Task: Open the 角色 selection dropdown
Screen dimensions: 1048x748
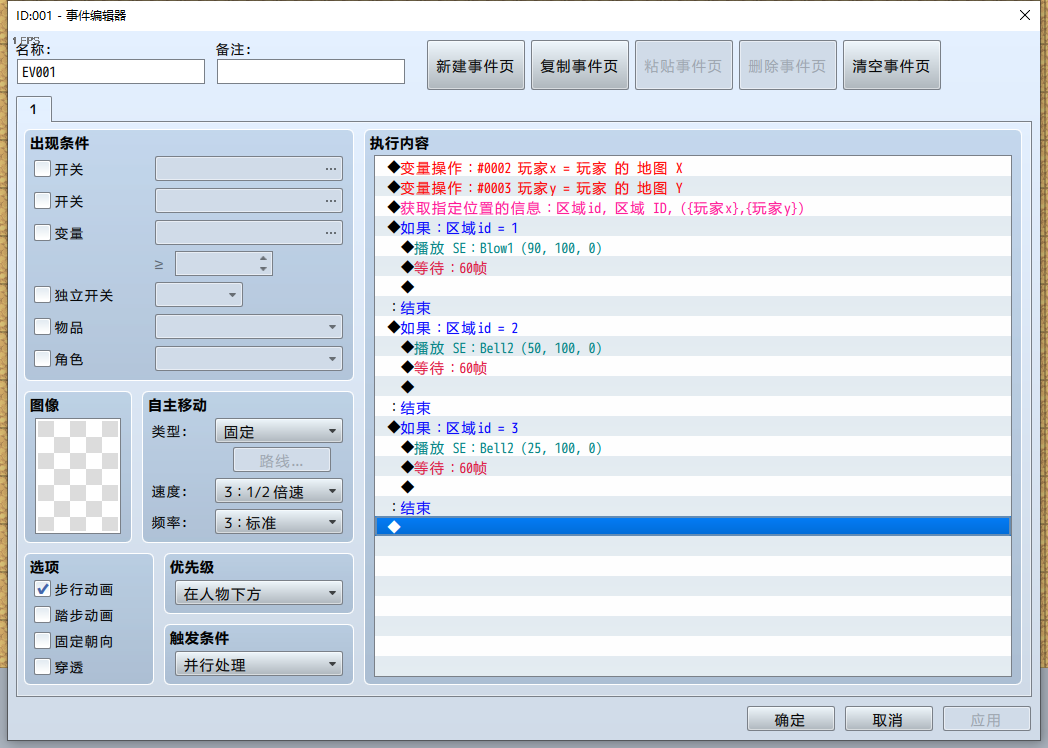Action: [x=249, y=359]
